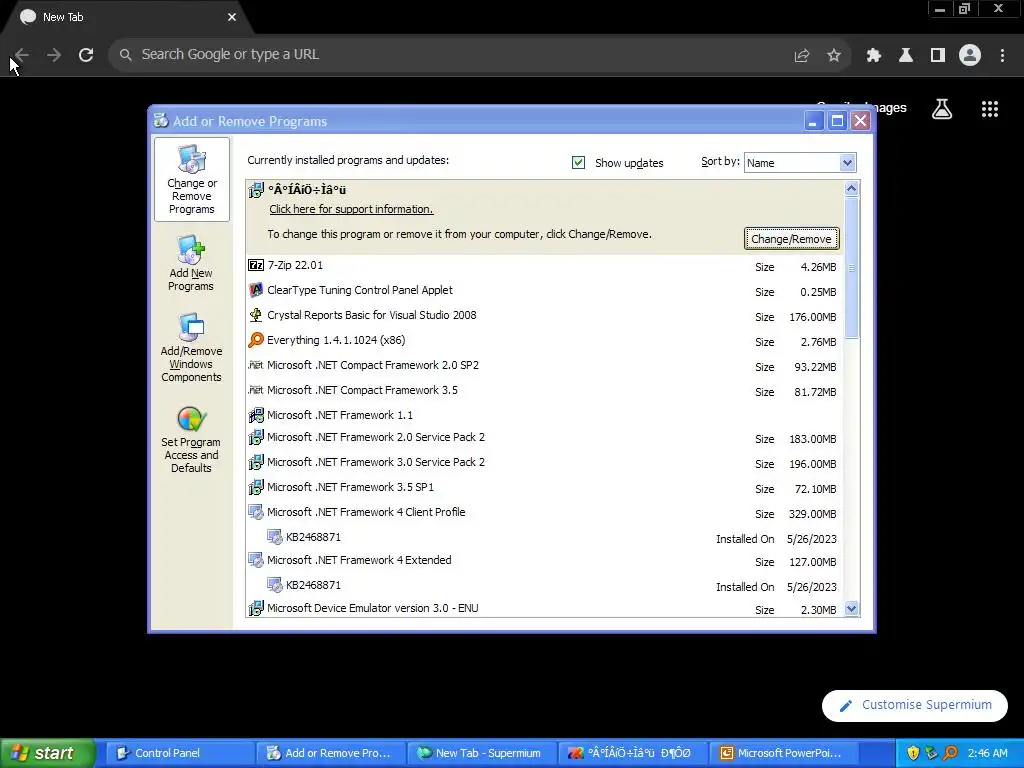The height and width of the screenshot is (768, 1024).
Task: Close the New Tab browser tab
Action: tap(232, 18)
